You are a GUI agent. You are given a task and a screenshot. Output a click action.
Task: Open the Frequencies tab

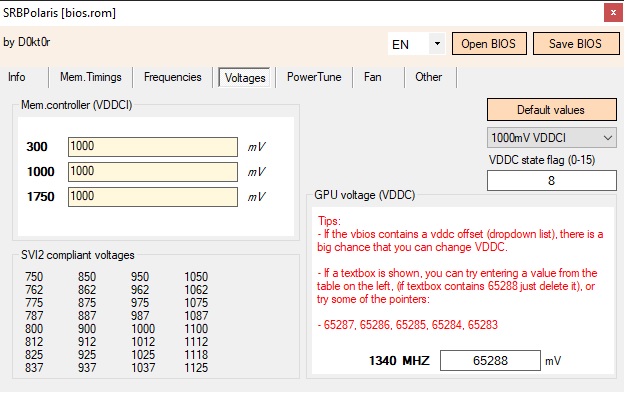172,77
